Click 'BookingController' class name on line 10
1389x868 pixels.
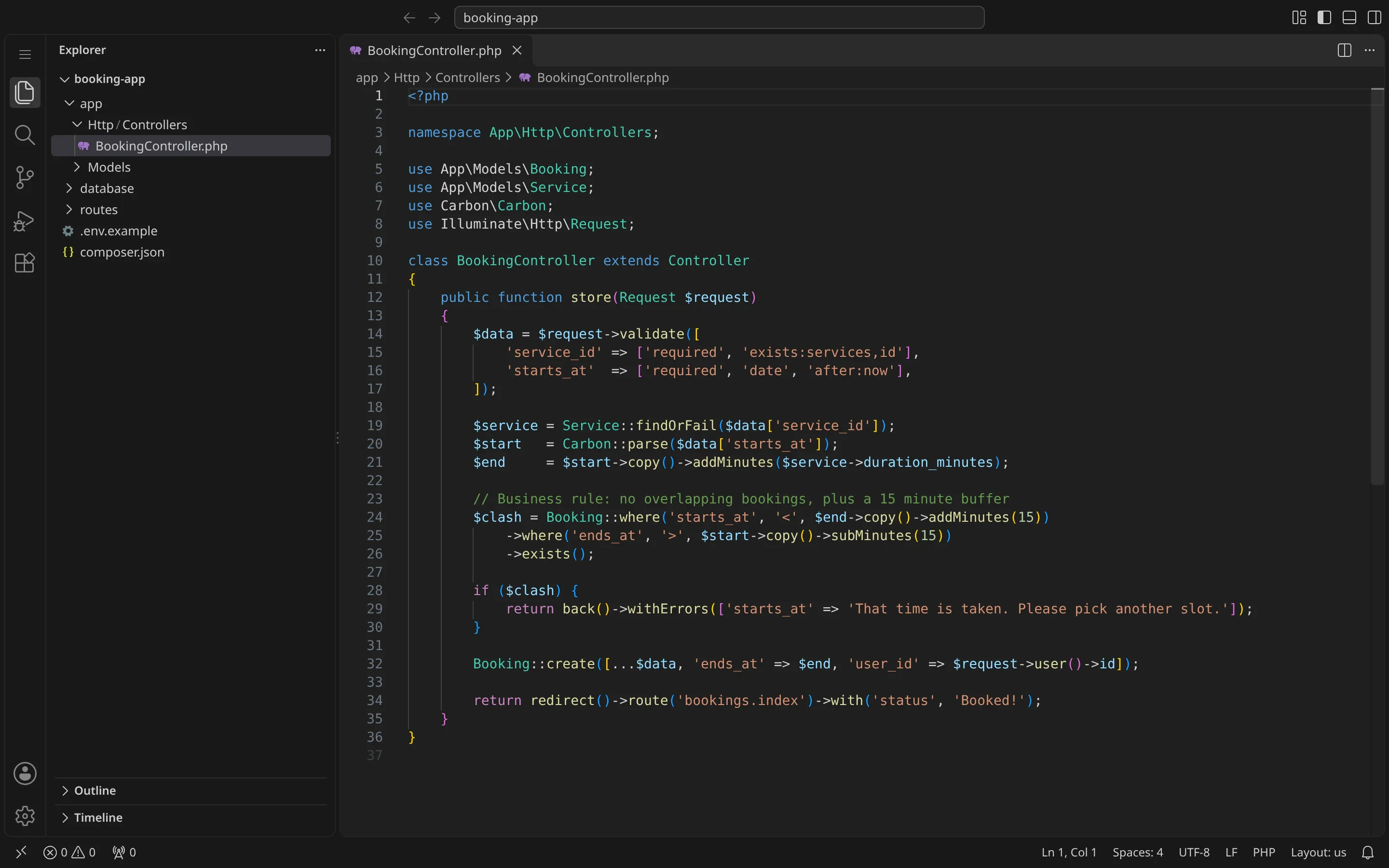pyautogui.click(x=526, y=260)
